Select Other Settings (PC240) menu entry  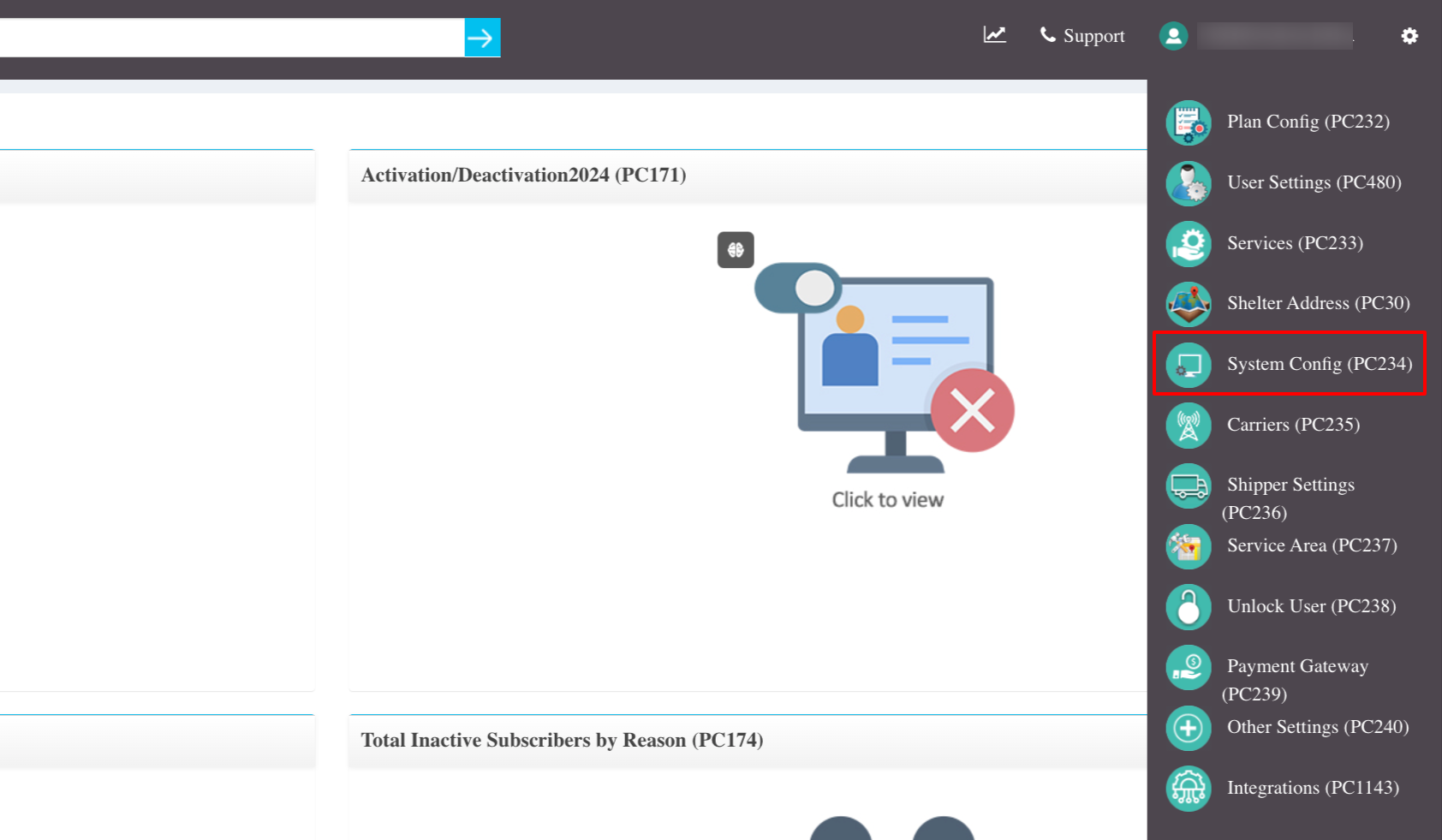1287,728
